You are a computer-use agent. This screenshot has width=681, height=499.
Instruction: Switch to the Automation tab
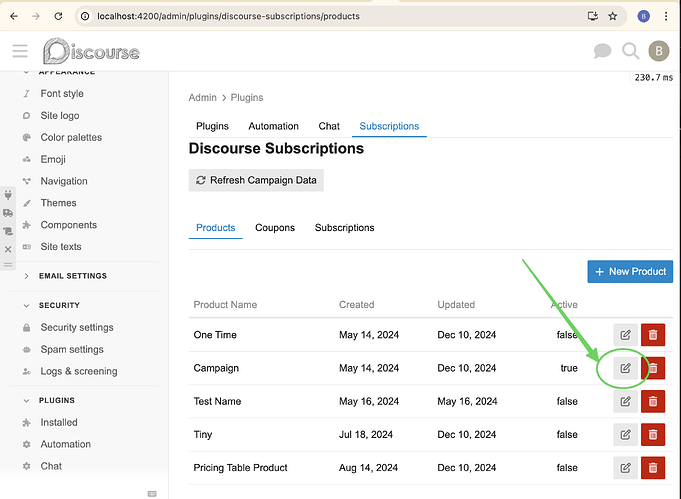(x=273, y=126)
